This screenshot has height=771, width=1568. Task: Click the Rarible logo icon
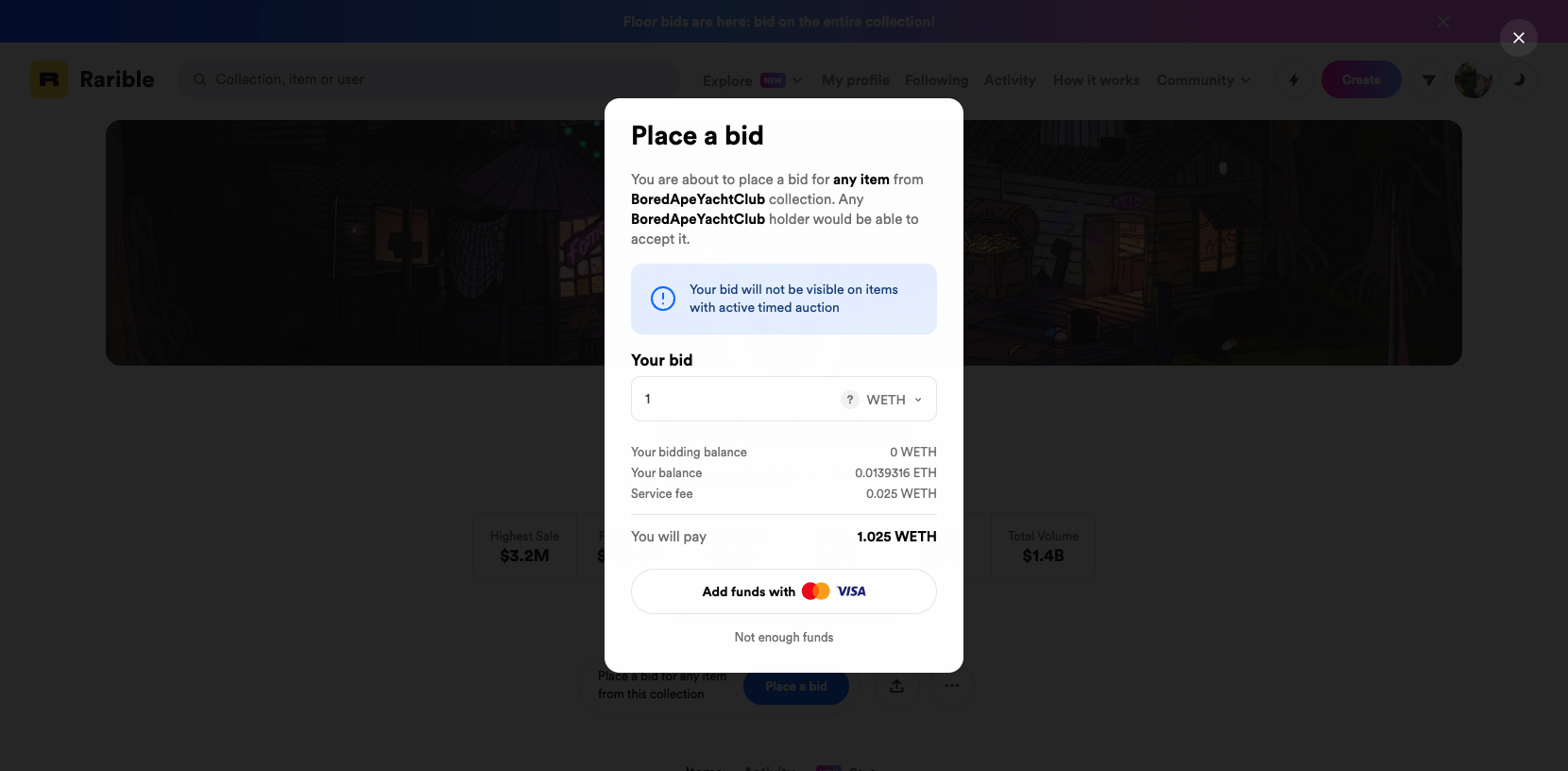[x=49, y=80]
